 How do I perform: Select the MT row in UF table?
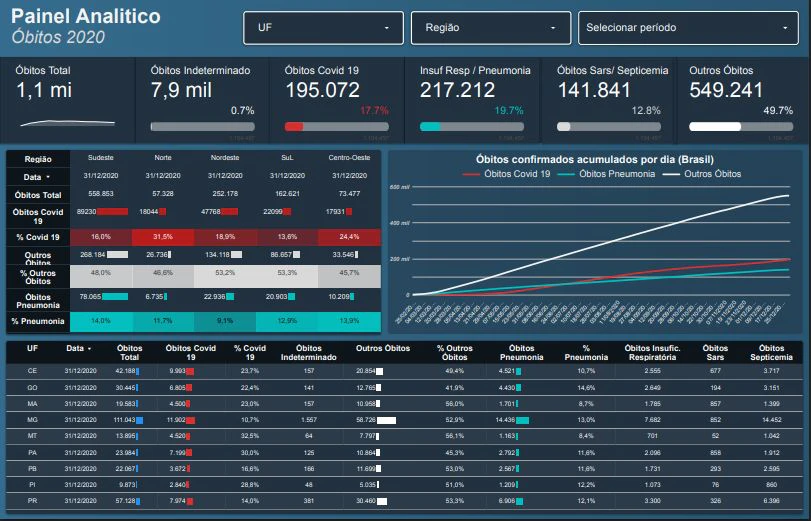click(404, 436)
